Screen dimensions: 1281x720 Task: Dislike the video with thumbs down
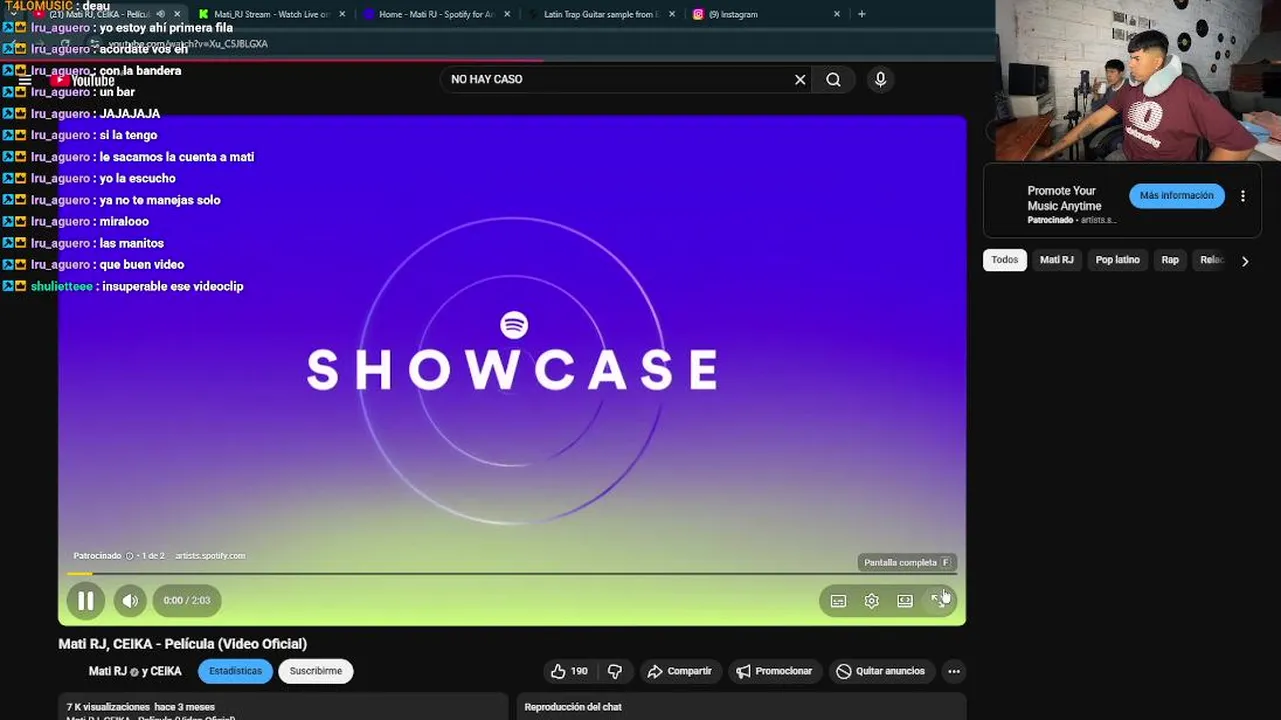click(615, 671)
